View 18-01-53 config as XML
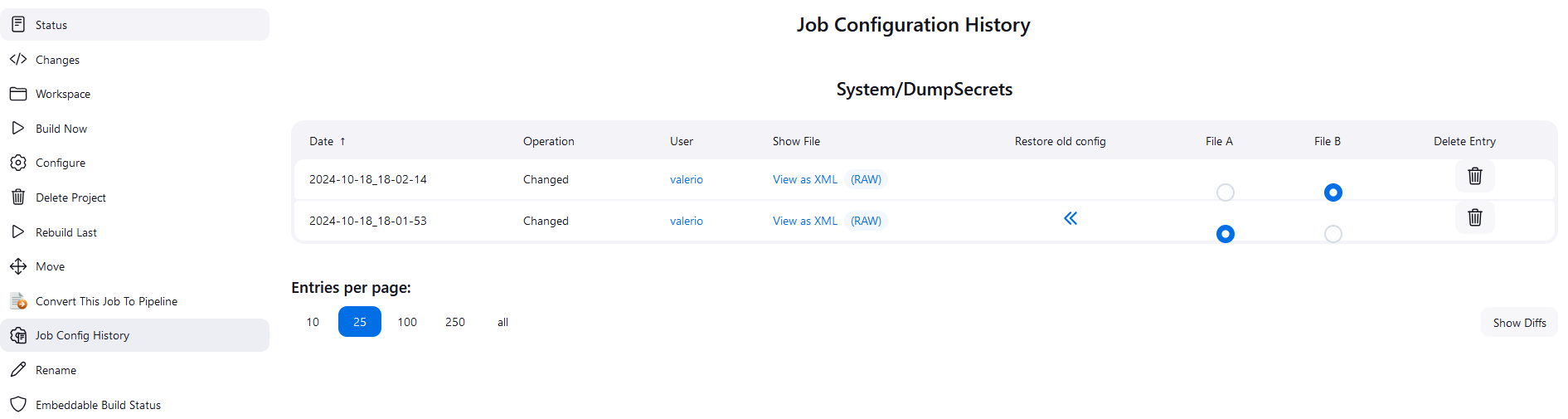 805,221
